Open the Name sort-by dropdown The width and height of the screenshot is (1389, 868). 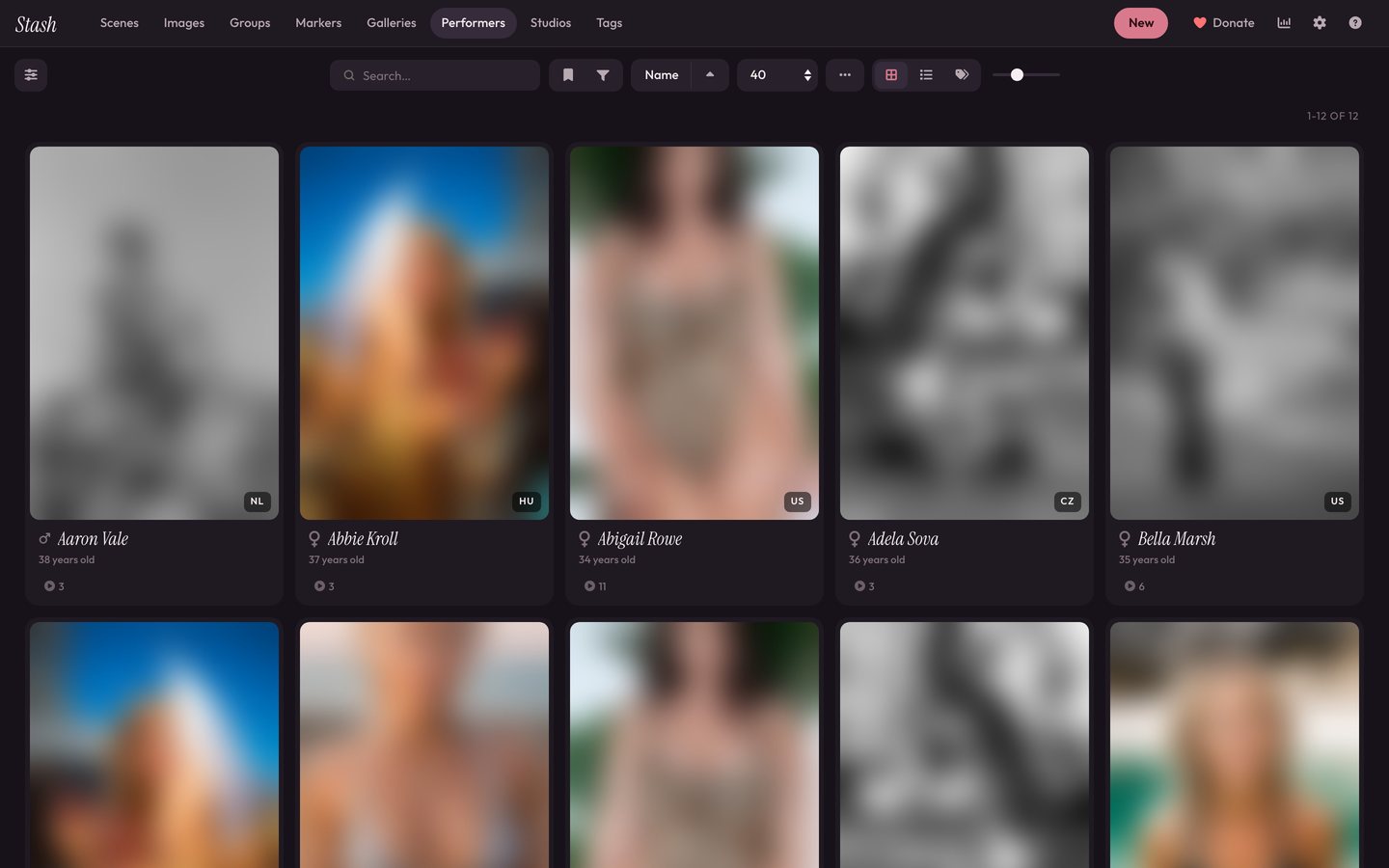(662, 75)
